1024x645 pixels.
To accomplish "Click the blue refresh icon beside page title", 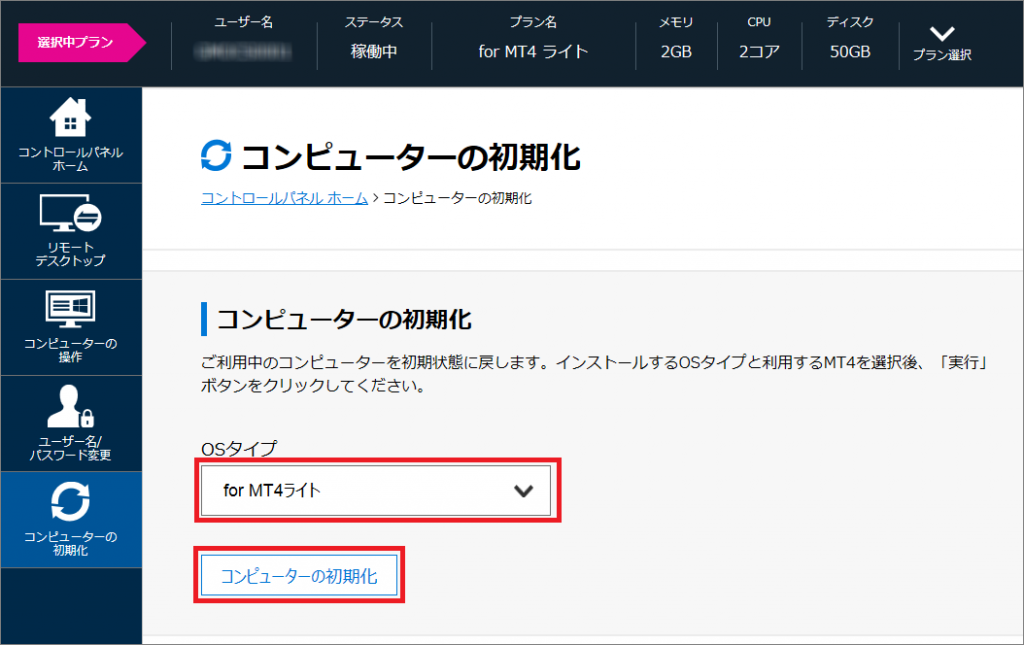I will click(216, 156).
